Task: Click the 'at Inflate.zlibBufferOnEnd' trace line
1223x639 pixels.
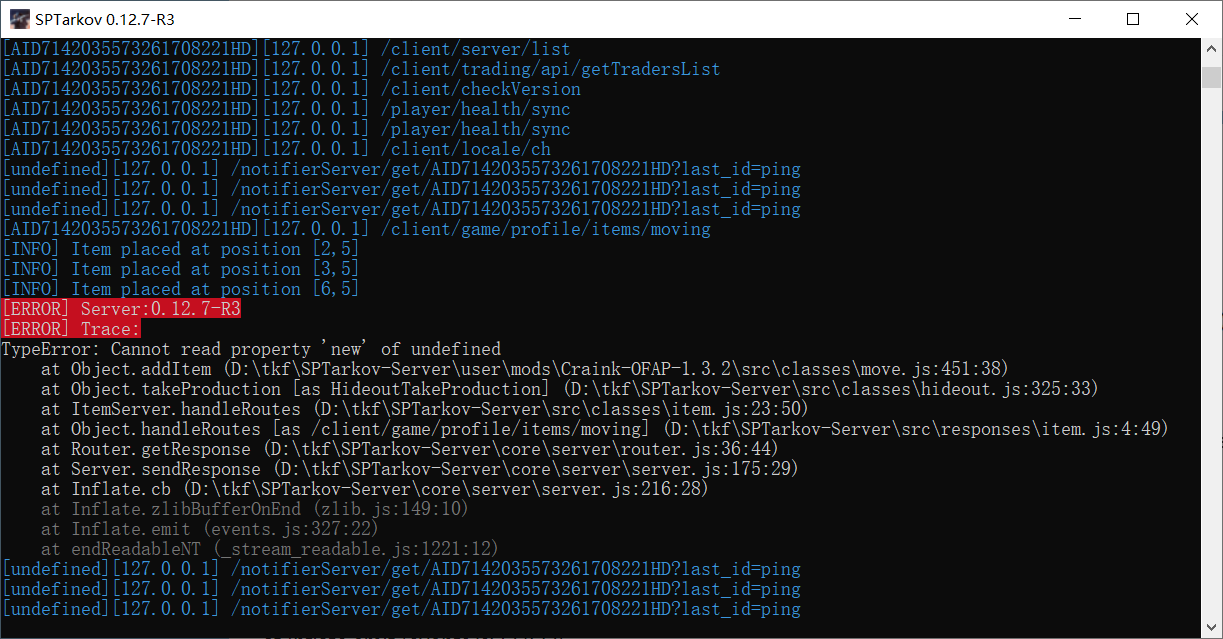Action: tap(255, 509)
